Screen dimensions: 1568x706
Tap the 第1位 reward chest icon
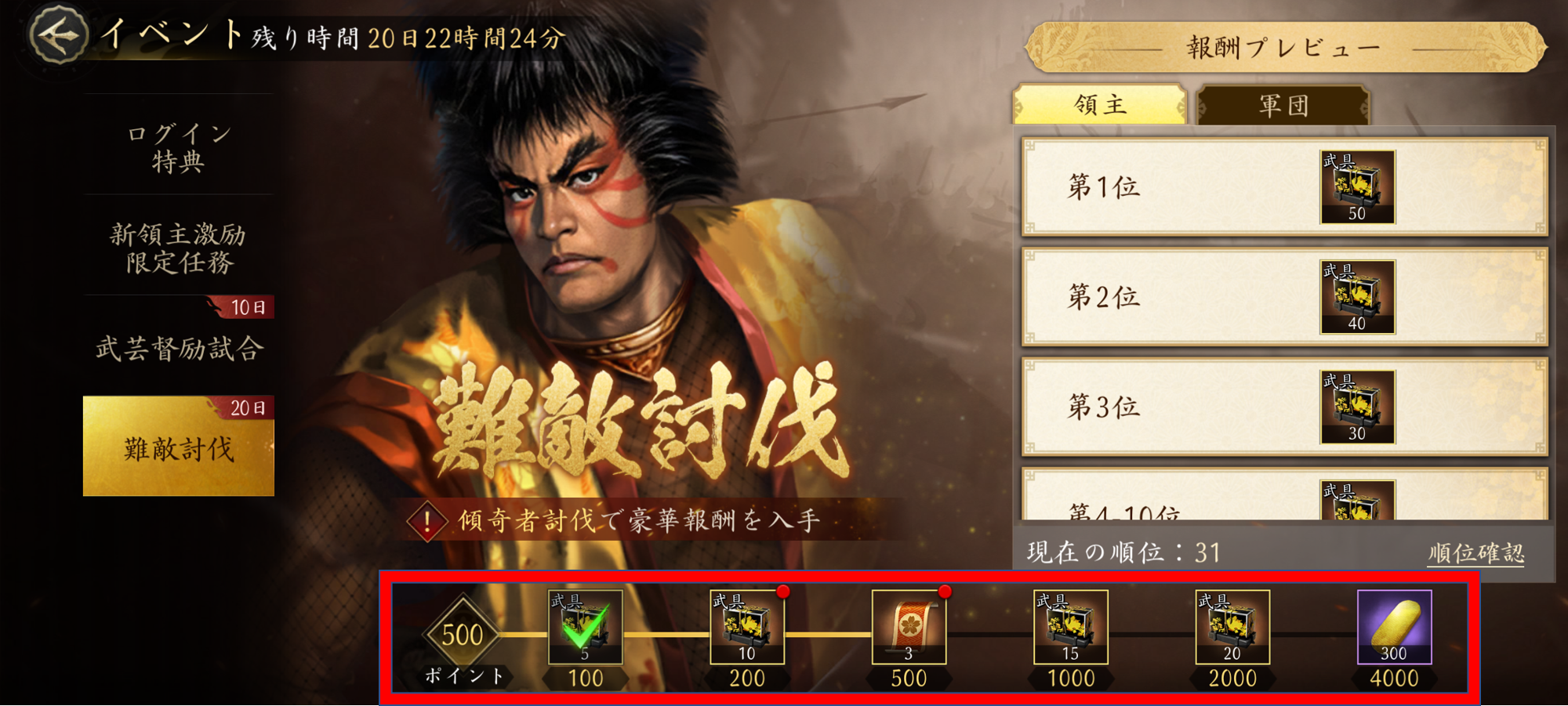pyautogui.click(x=1357, y=187)
